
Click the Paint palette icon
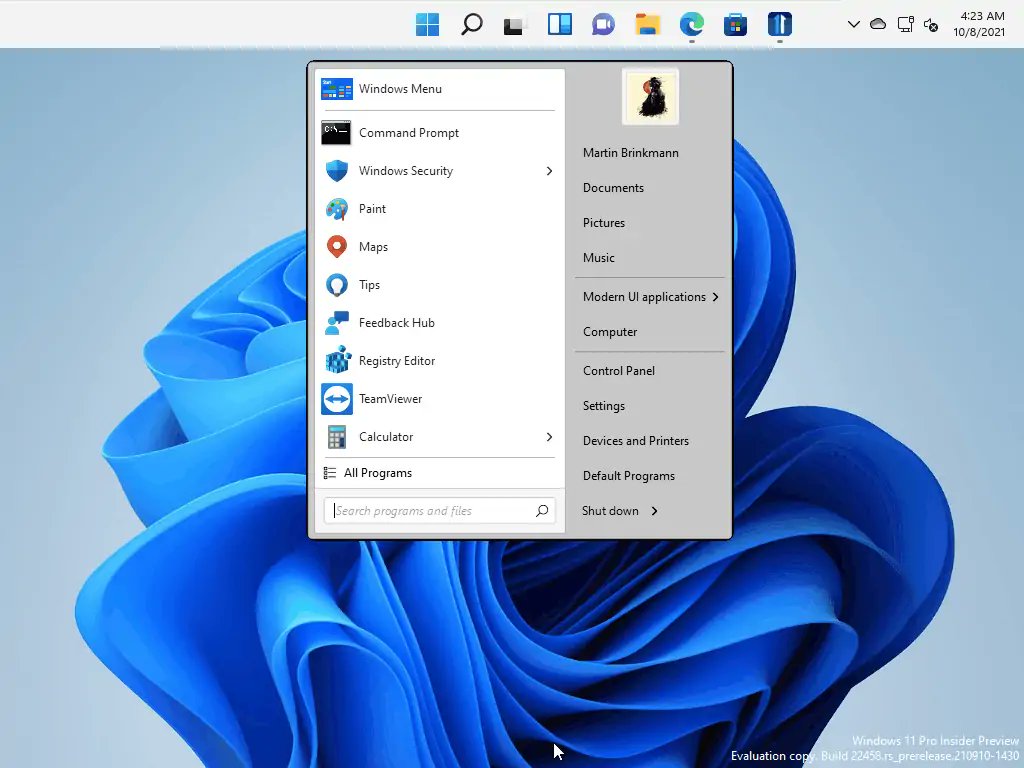337,209
